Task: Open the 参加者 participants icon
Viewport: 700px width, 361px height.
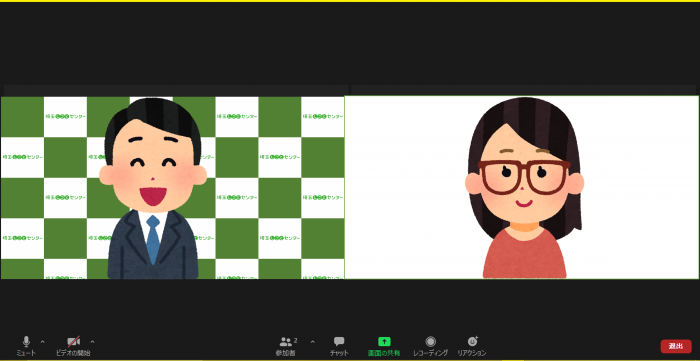Action: click(x=286, y=342)
